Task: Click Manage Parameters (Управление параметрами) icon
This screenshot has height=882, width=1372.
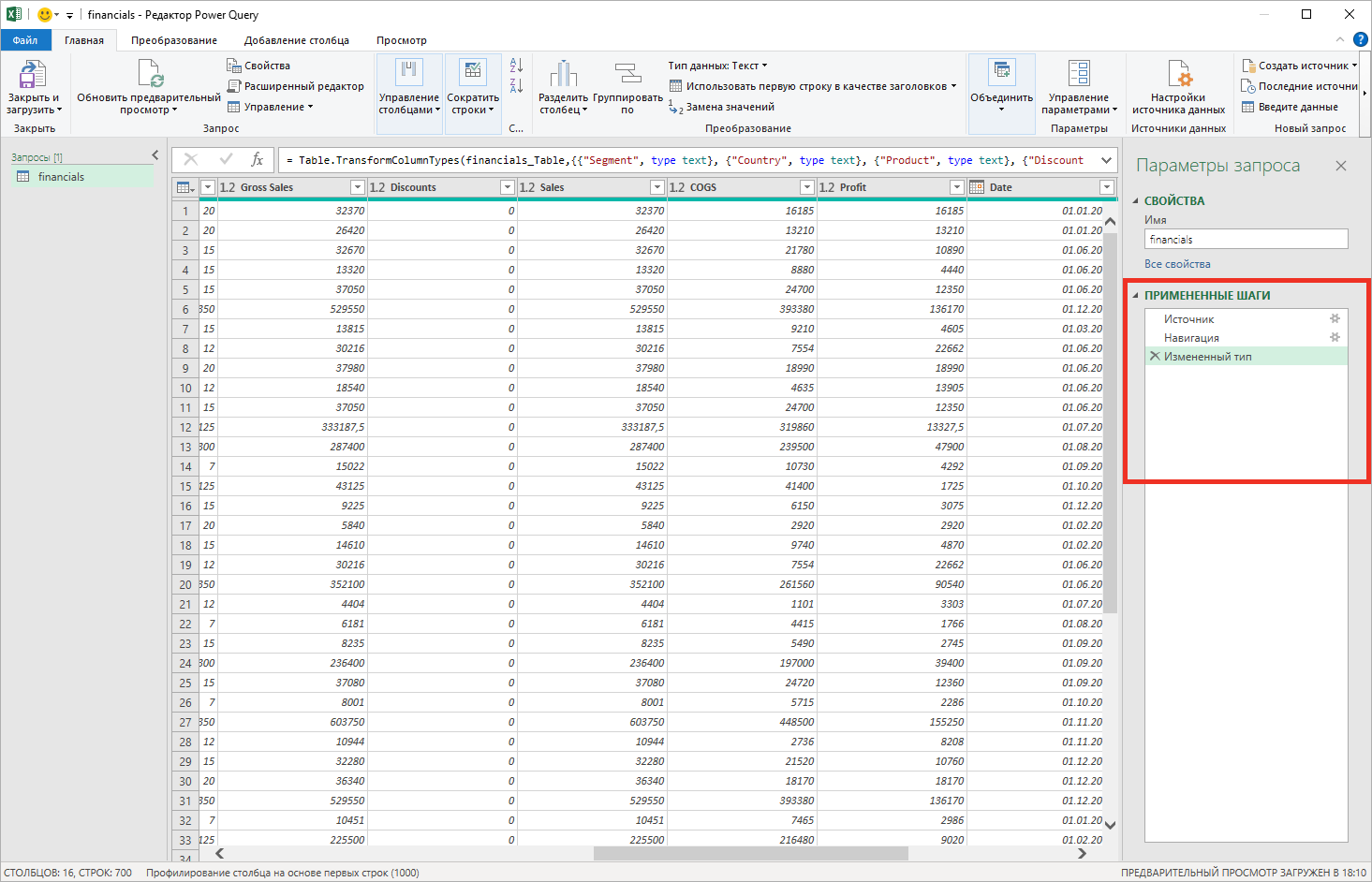Action: pyautogui.click(x=1079, y=74)
